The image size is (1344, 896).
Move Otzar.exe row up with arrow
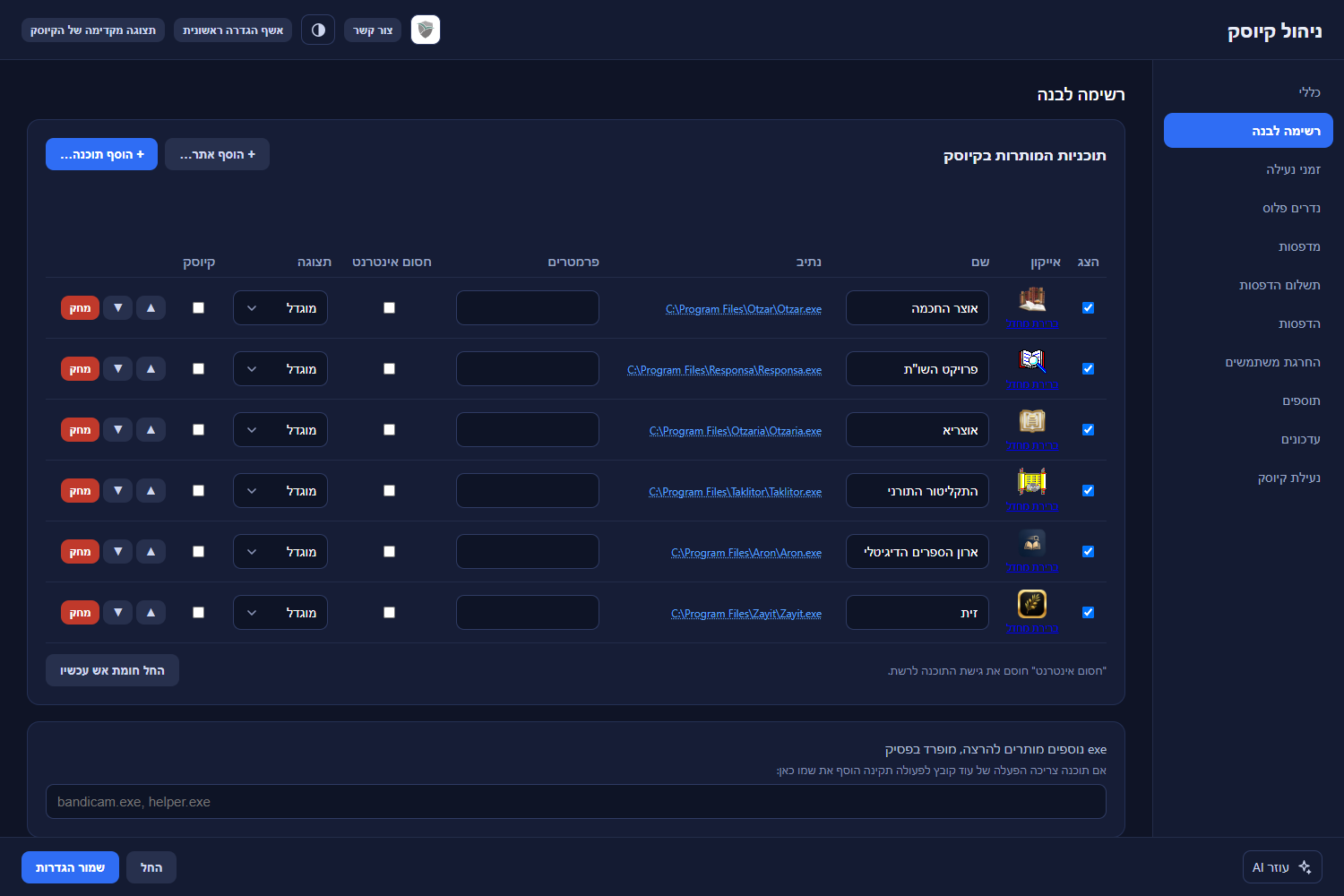151,308
